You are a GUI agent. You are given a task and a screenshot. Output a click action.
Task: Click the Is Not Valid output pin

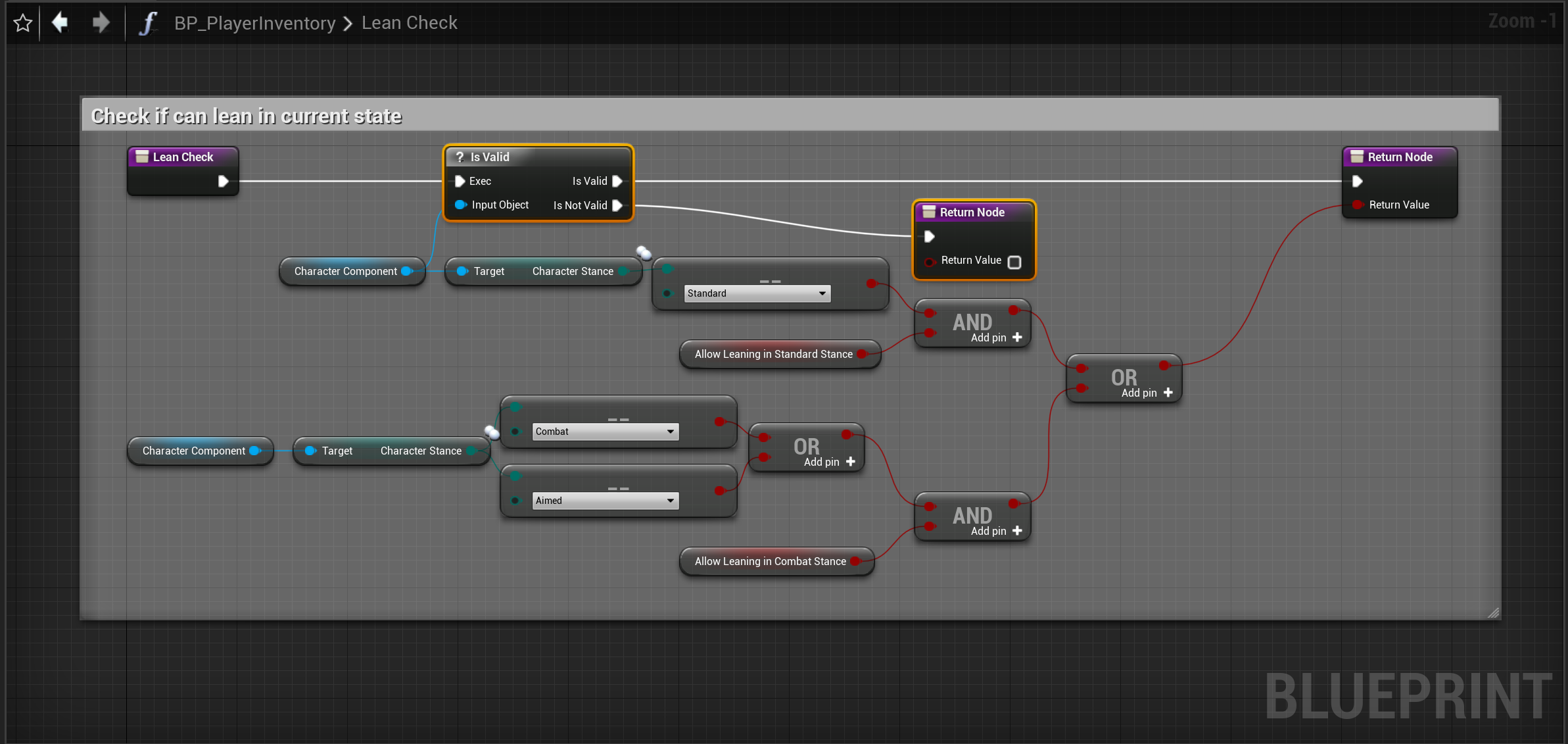click(x=617, y=205)
